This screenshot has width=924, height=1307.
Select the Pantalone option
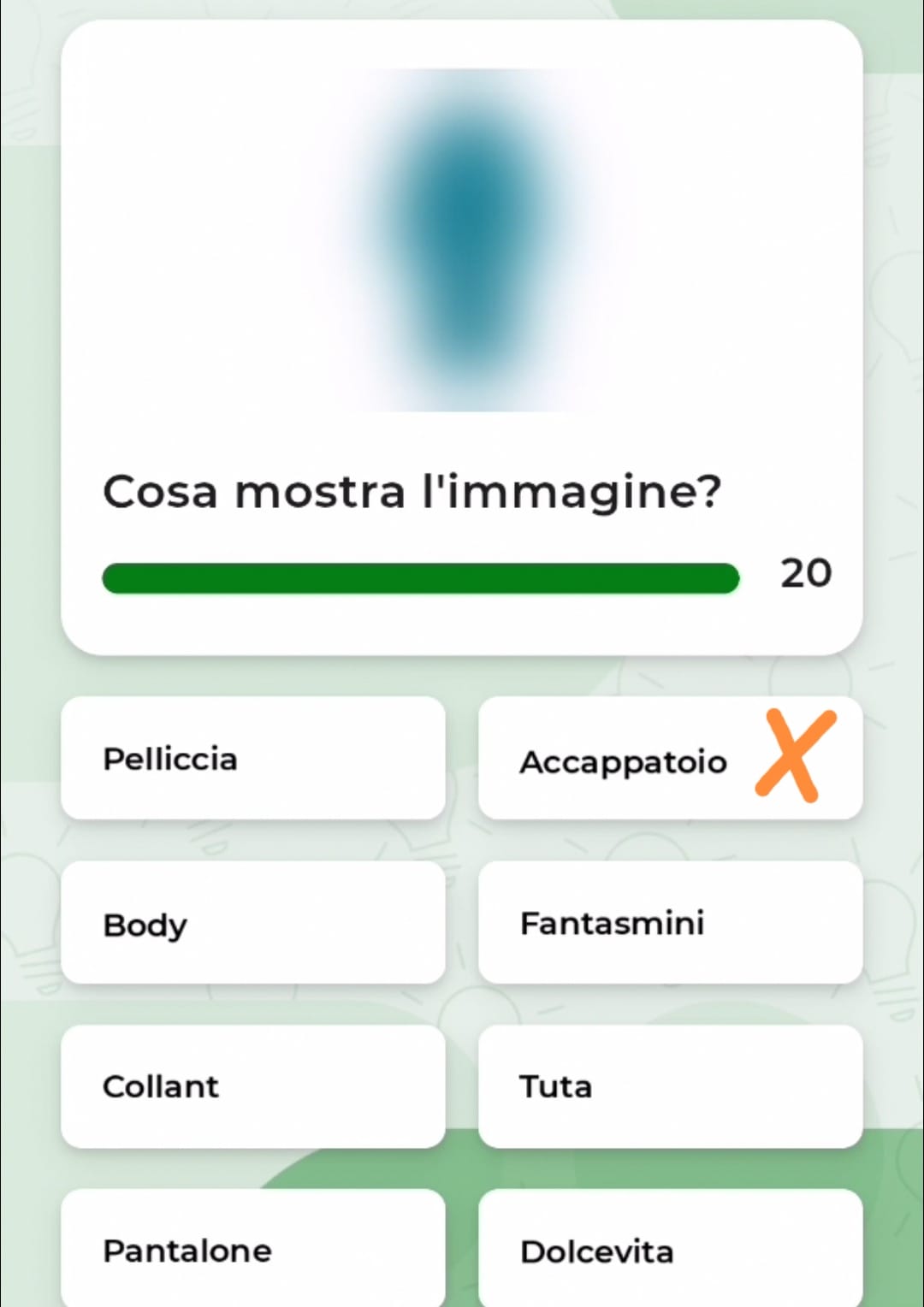253,1251
